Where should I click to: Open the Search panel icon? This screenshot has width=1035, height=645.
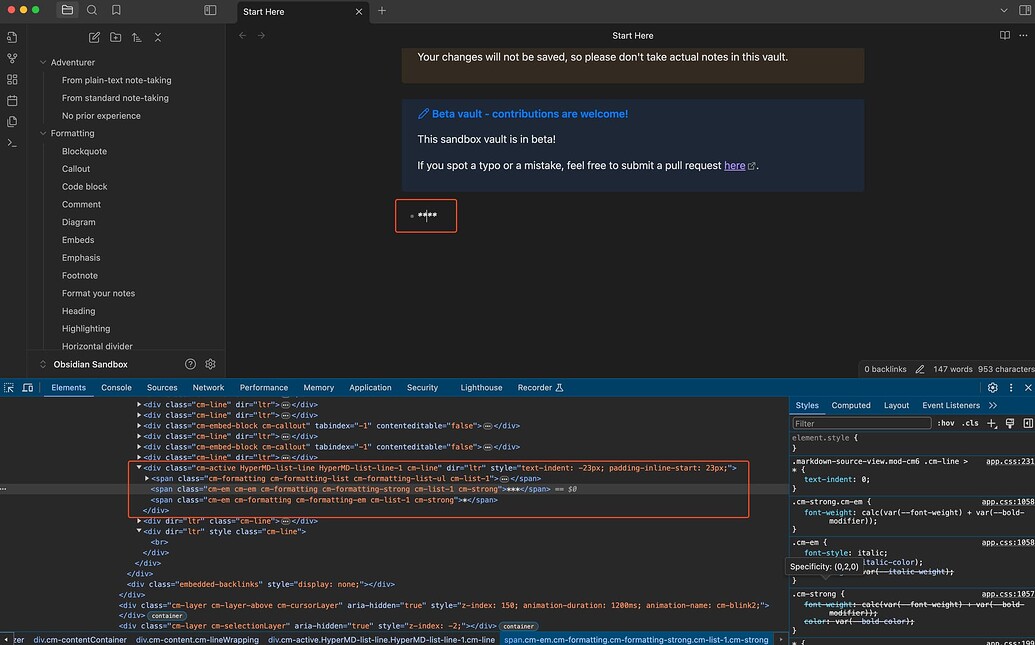click(x=92, y=10)
